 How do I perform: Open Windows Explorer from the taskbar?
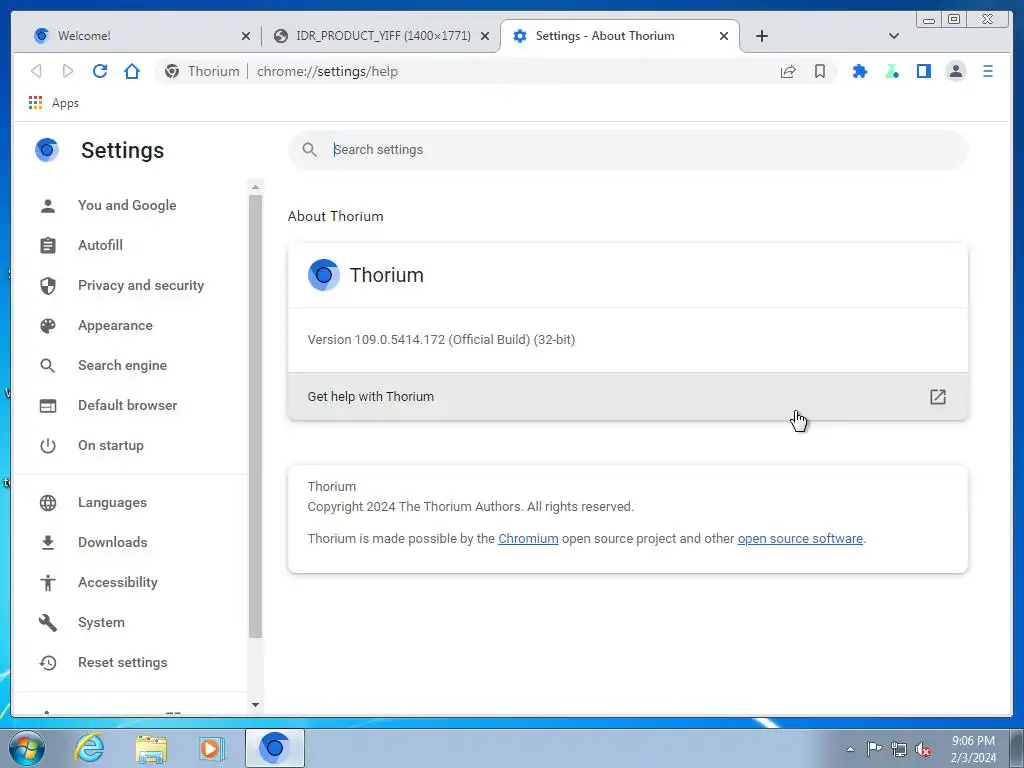(151, 748)
